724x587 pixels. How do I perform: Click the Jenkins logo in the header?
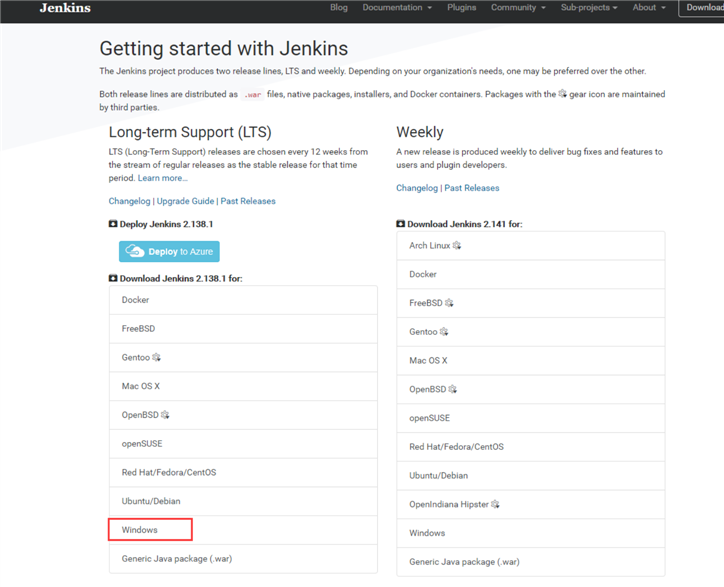[x=65, y=8]
